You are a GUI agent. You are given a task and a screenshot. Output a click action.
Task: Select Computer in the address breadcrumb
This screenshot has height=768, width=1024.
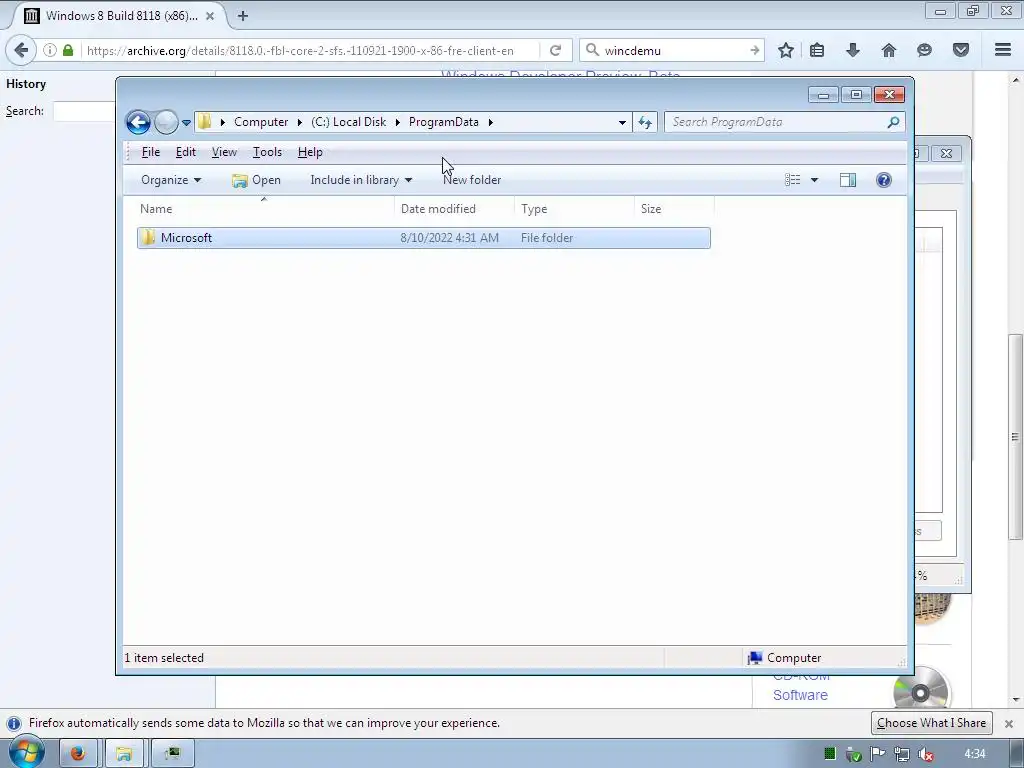tap(261, 122)
